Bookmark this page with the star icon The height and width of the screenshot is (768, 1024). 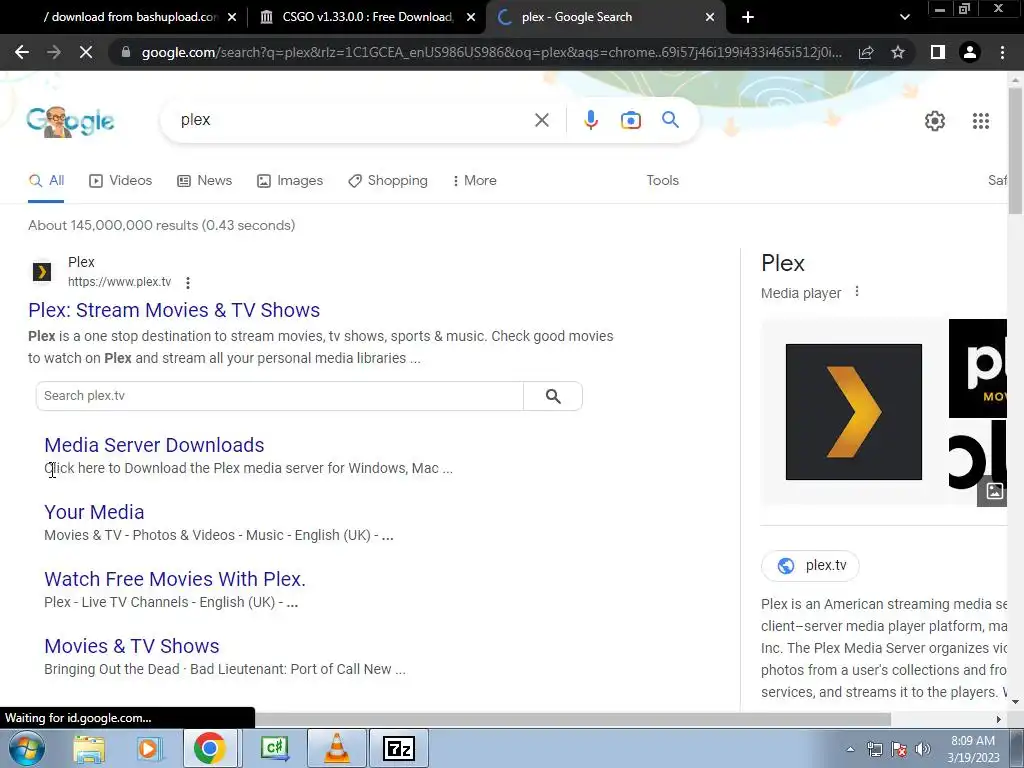coord(898,52)
